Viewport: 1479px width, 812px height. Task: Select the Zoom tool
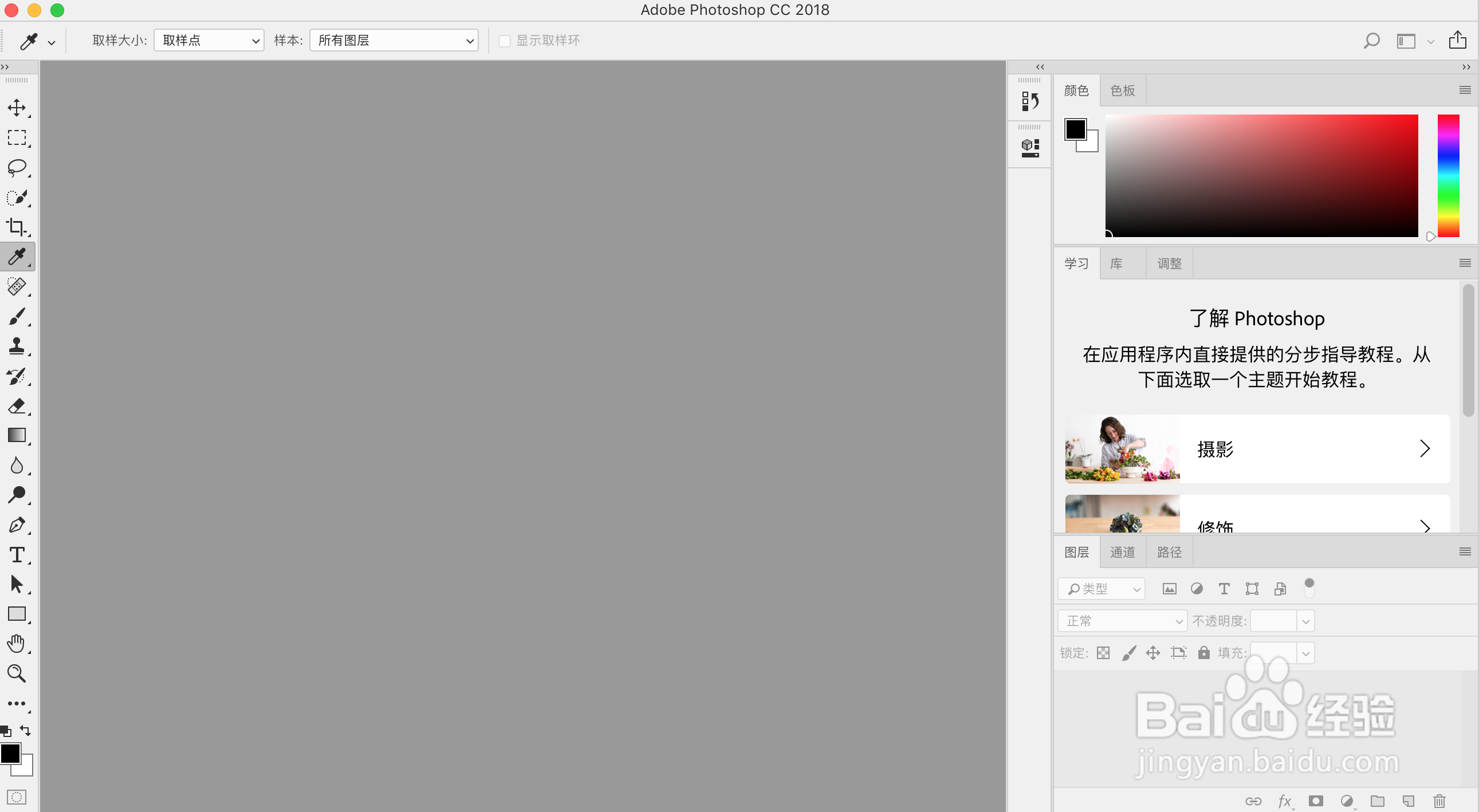point(17,673)
